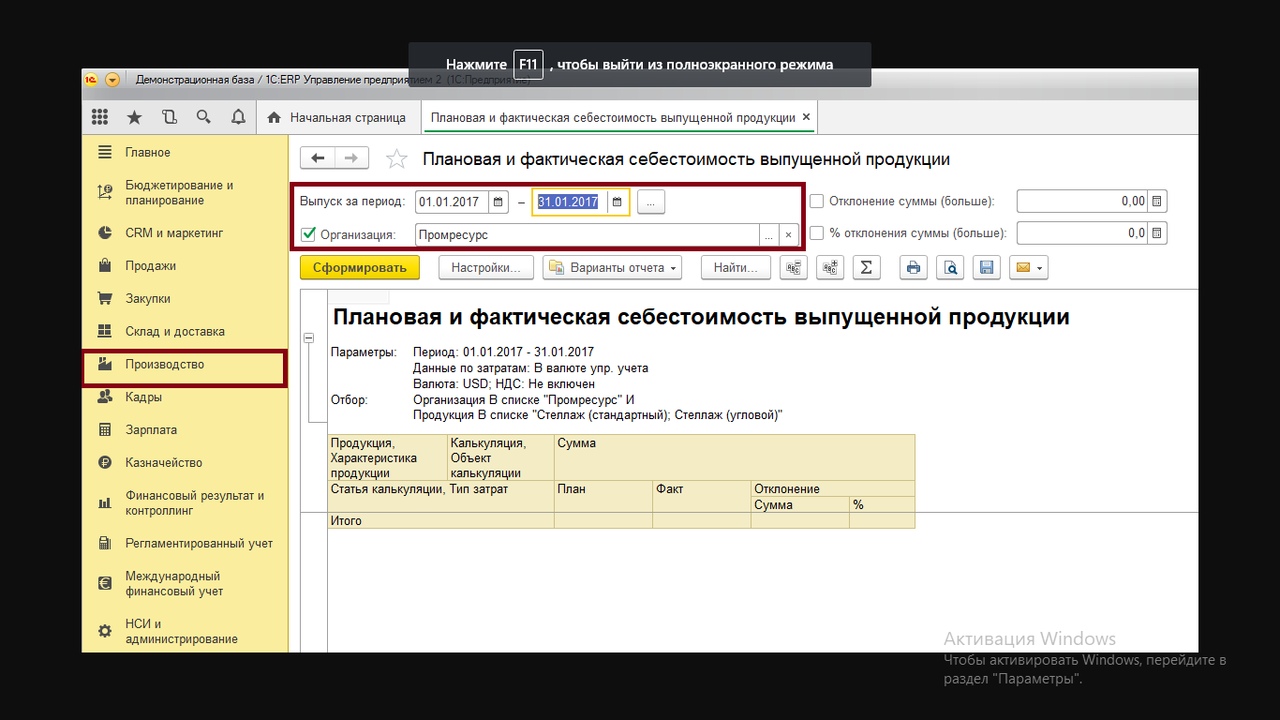Screen dimensions: 1280x720
Task: Uncheck the Организация checkbox
Action: tap(308, 235)
